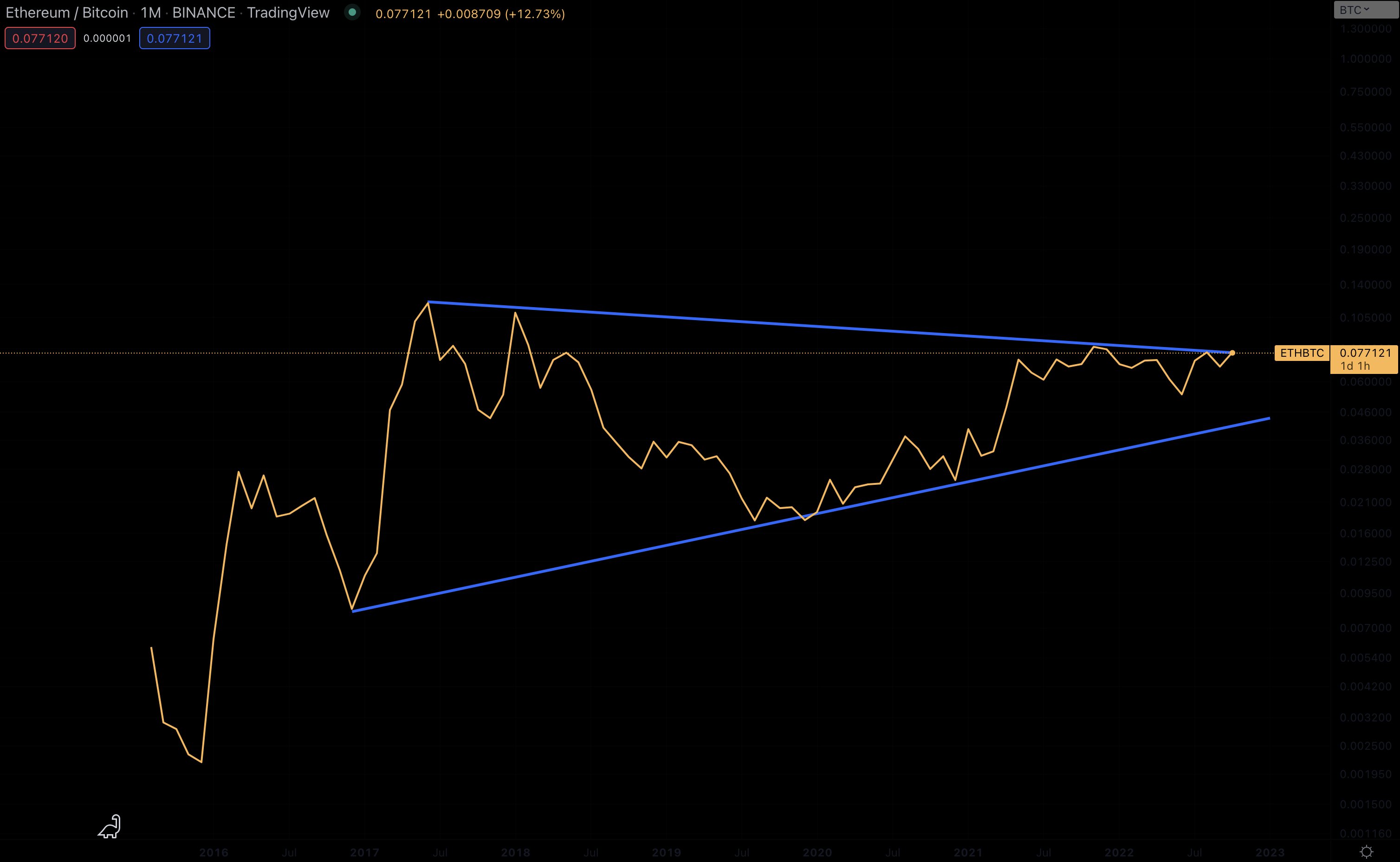
Task: Click the dinosaur logo icon
Action: [110, 826]
